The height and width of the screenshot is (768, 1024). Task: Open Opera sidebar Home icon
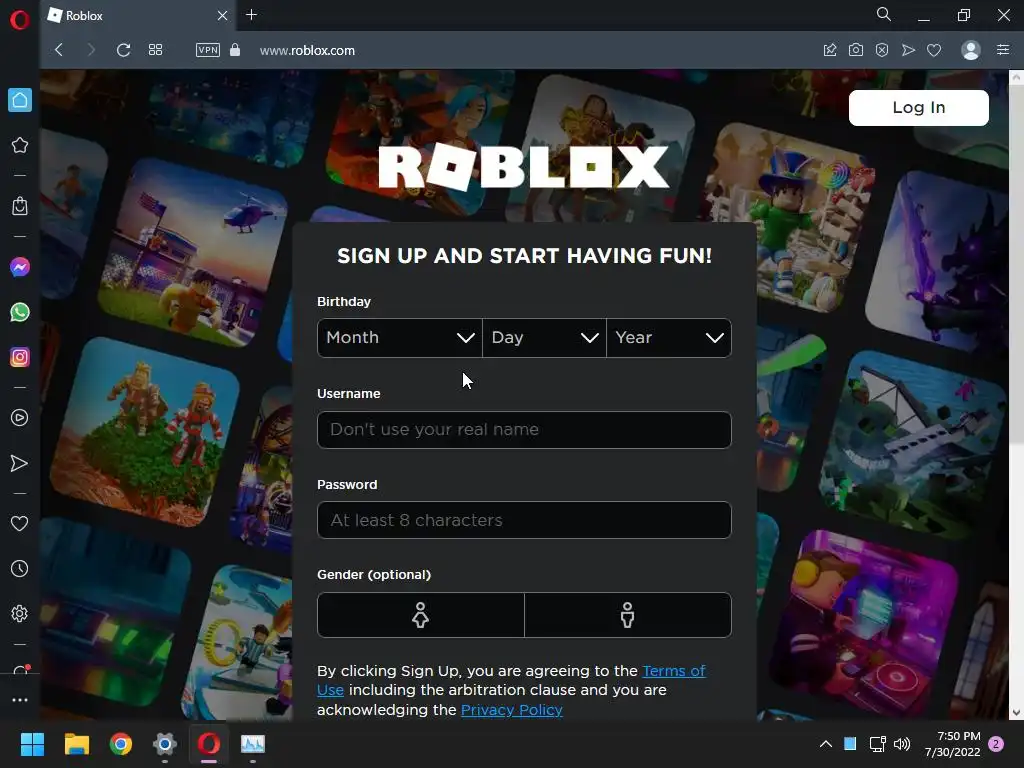pos(20,100)
